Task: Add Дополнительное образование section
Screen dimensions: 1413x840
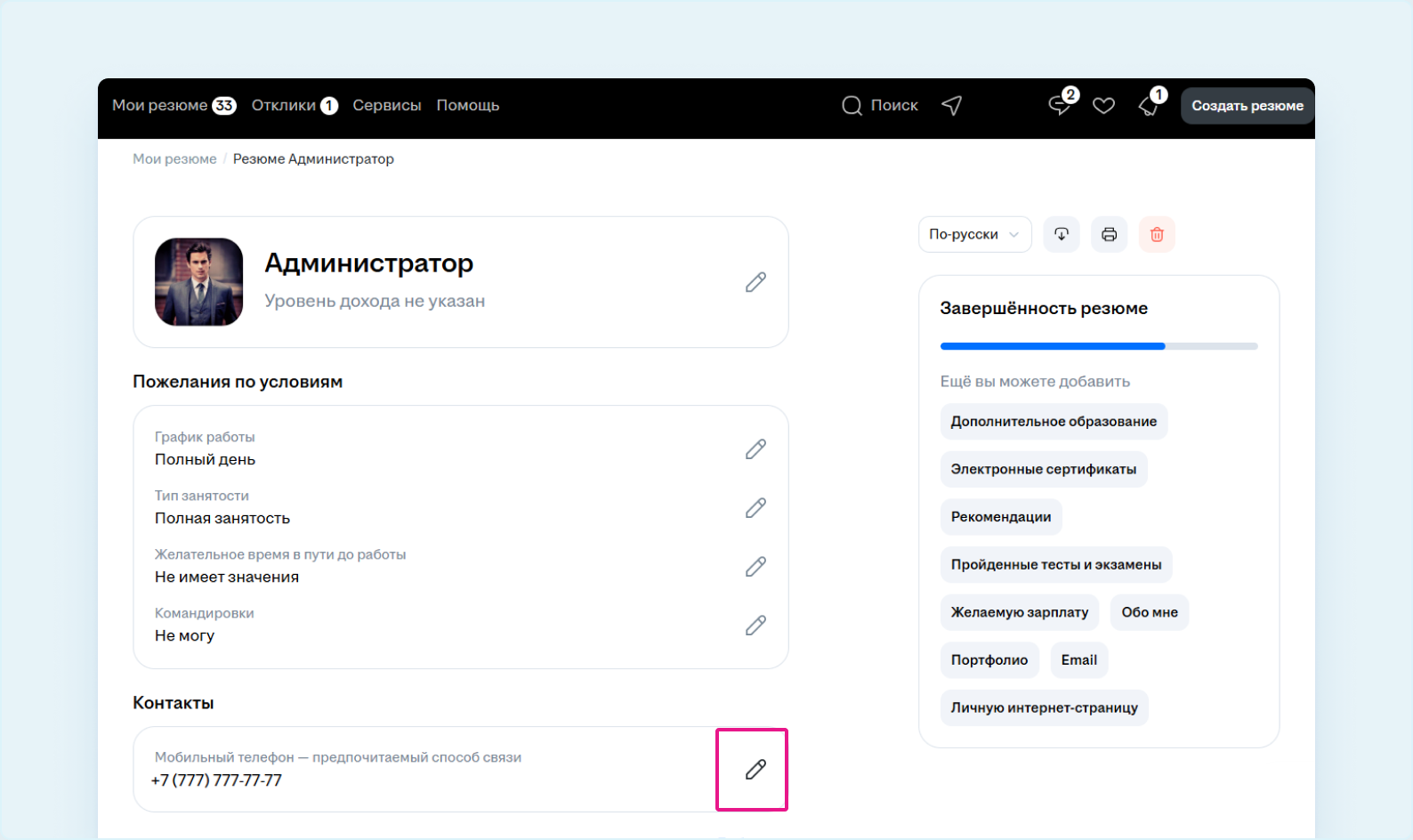Action: [1054, 421]
